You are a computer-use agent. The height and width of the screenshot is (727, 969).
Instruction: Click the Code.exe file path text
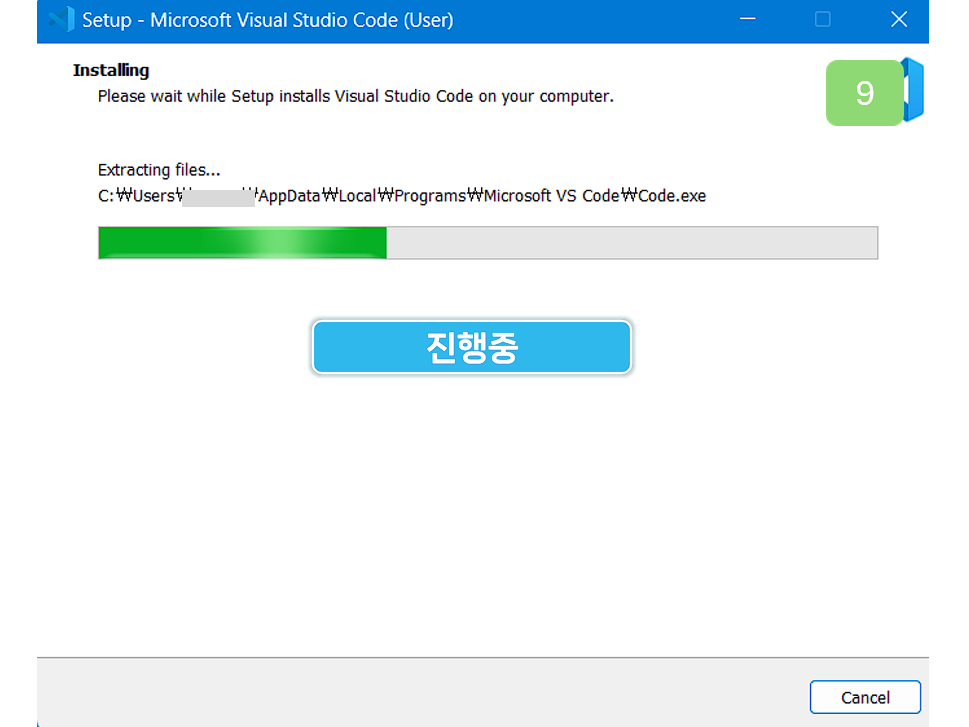pyautogui.click(x=402, y=196)
